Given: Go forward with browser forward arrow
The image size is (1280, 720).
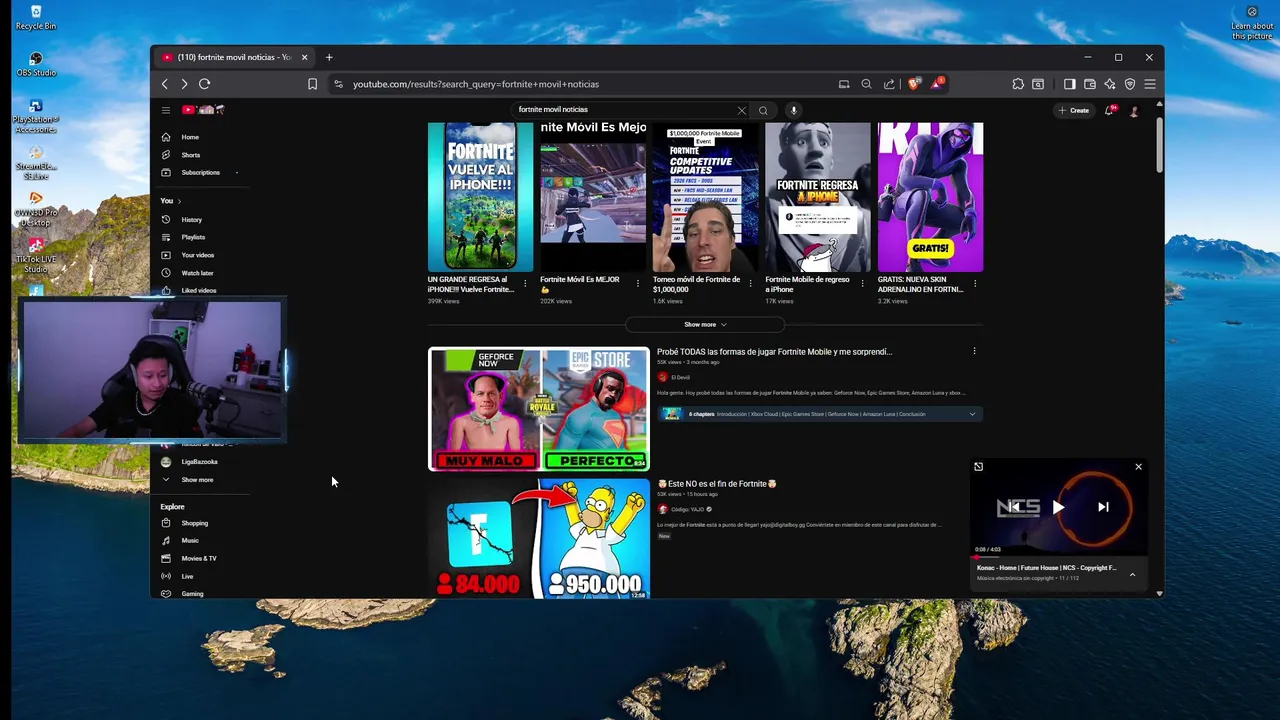Looking at the screenshot, I should click(x=184, y=84).
